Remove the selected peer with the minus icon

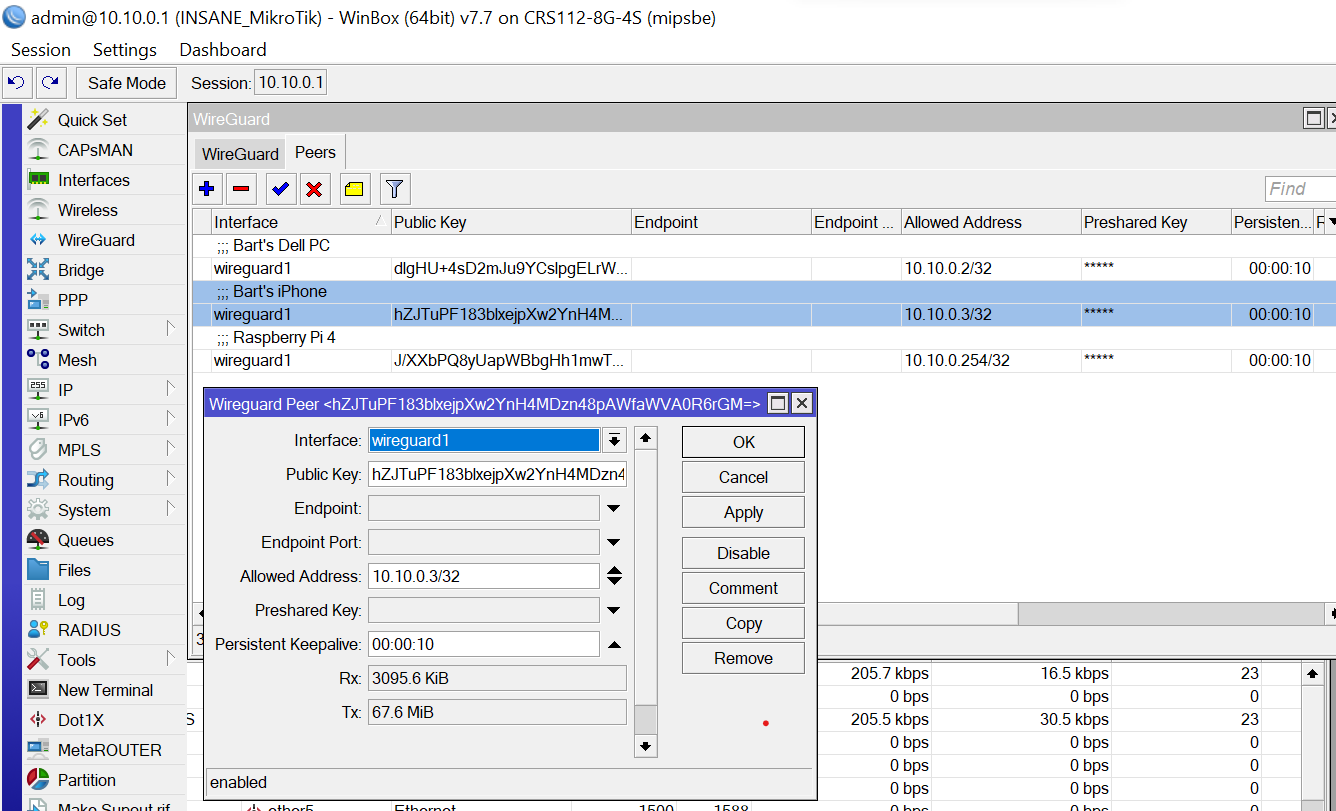pos(241,188)
